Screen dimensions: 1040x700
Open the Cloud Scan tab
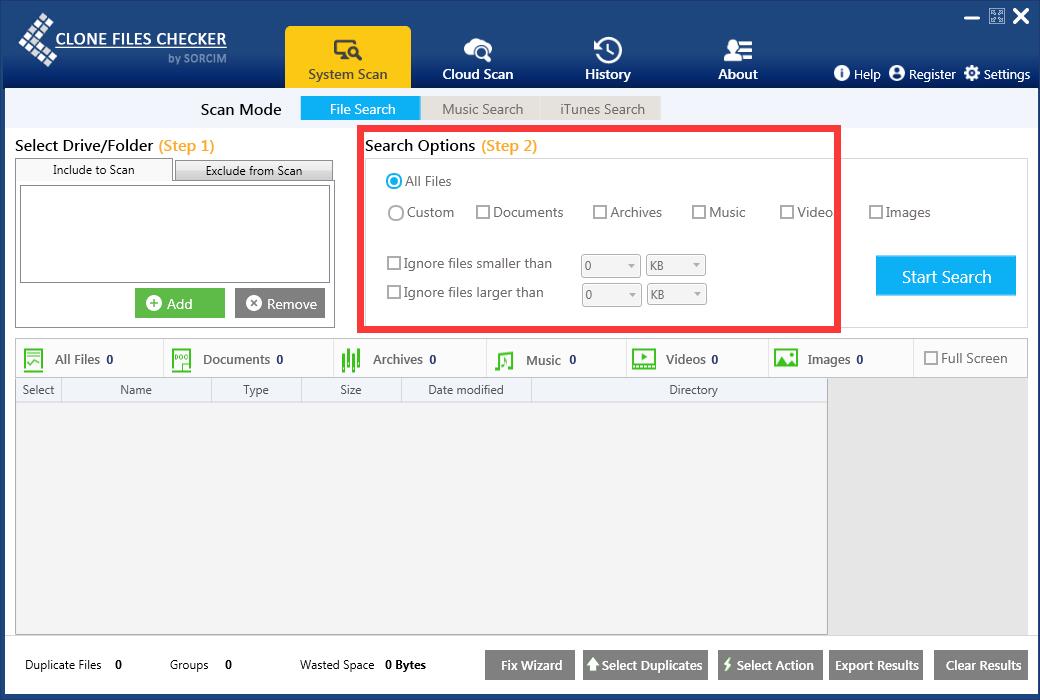pos(478,59)
